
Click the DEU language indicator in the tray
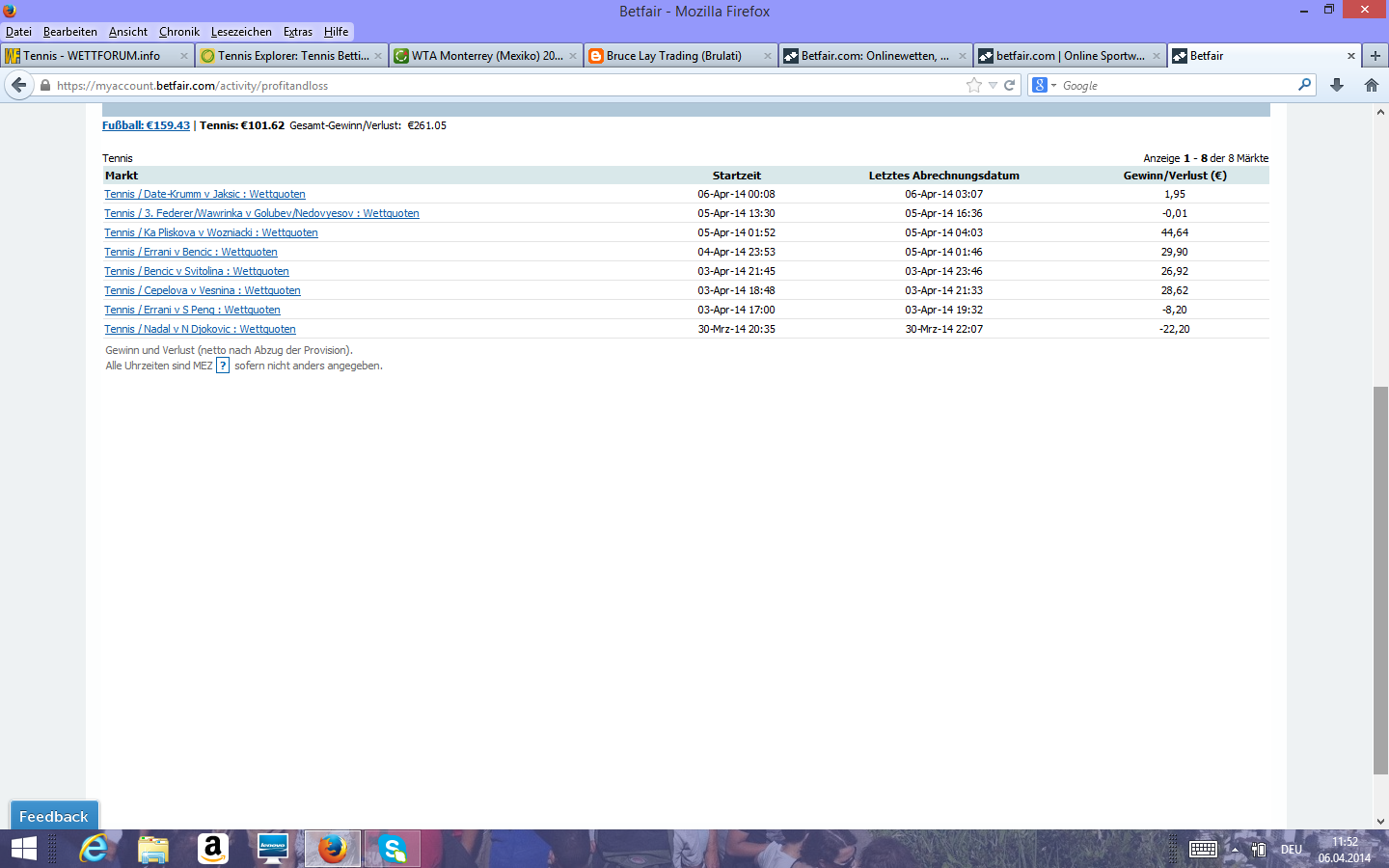[x=1292, y=850]
